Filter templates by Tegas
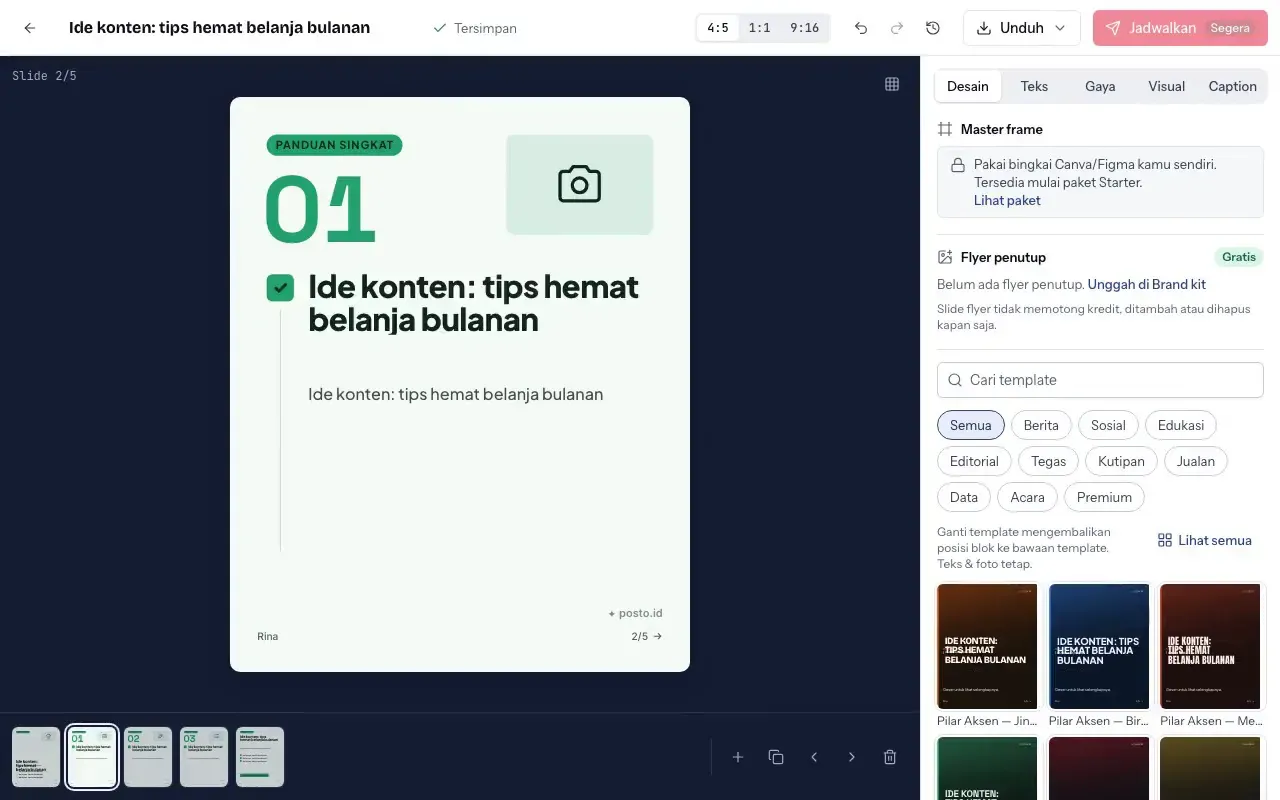This screenshot has width=1280, height=800. (1048, 461)
